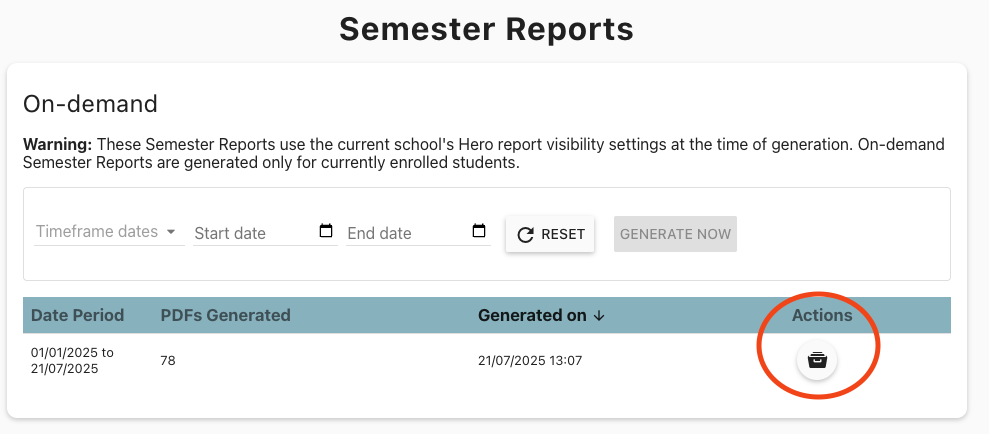
Task: Click into the Start date field
Action: pyautogui.click(x=252, y=233)
